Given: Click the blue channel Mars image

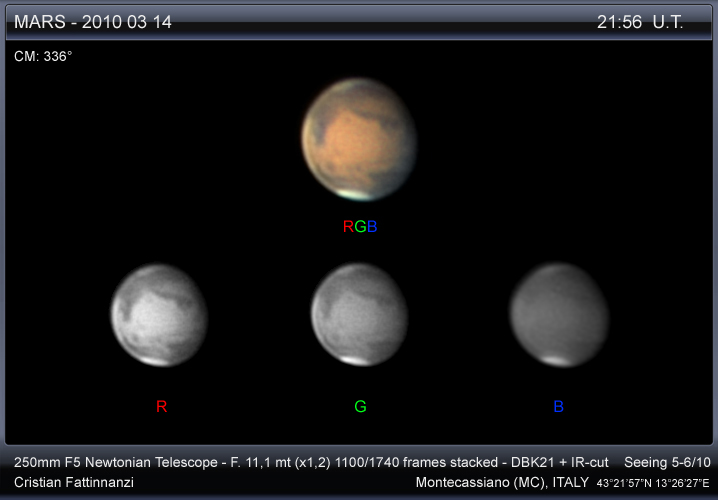Looking at the screenshot, I should point(560,315).
